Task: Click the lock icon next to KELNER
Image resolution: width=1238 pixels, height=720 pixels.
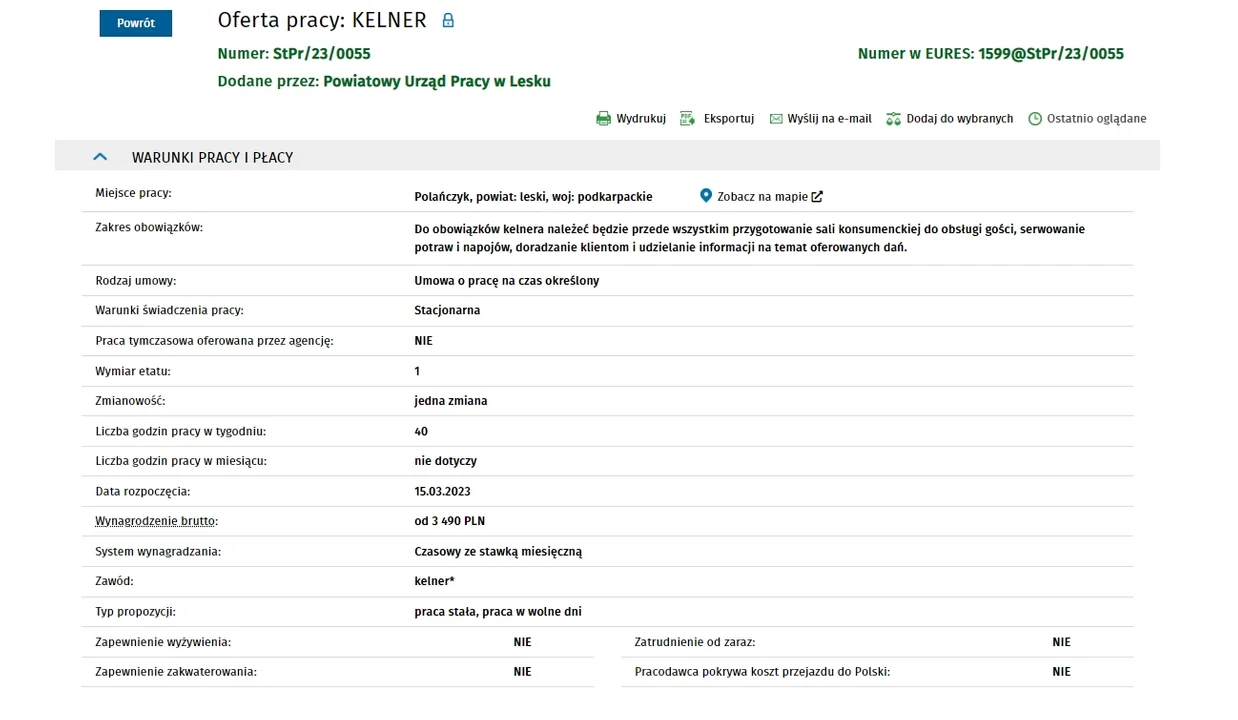Action: (448, 20)
